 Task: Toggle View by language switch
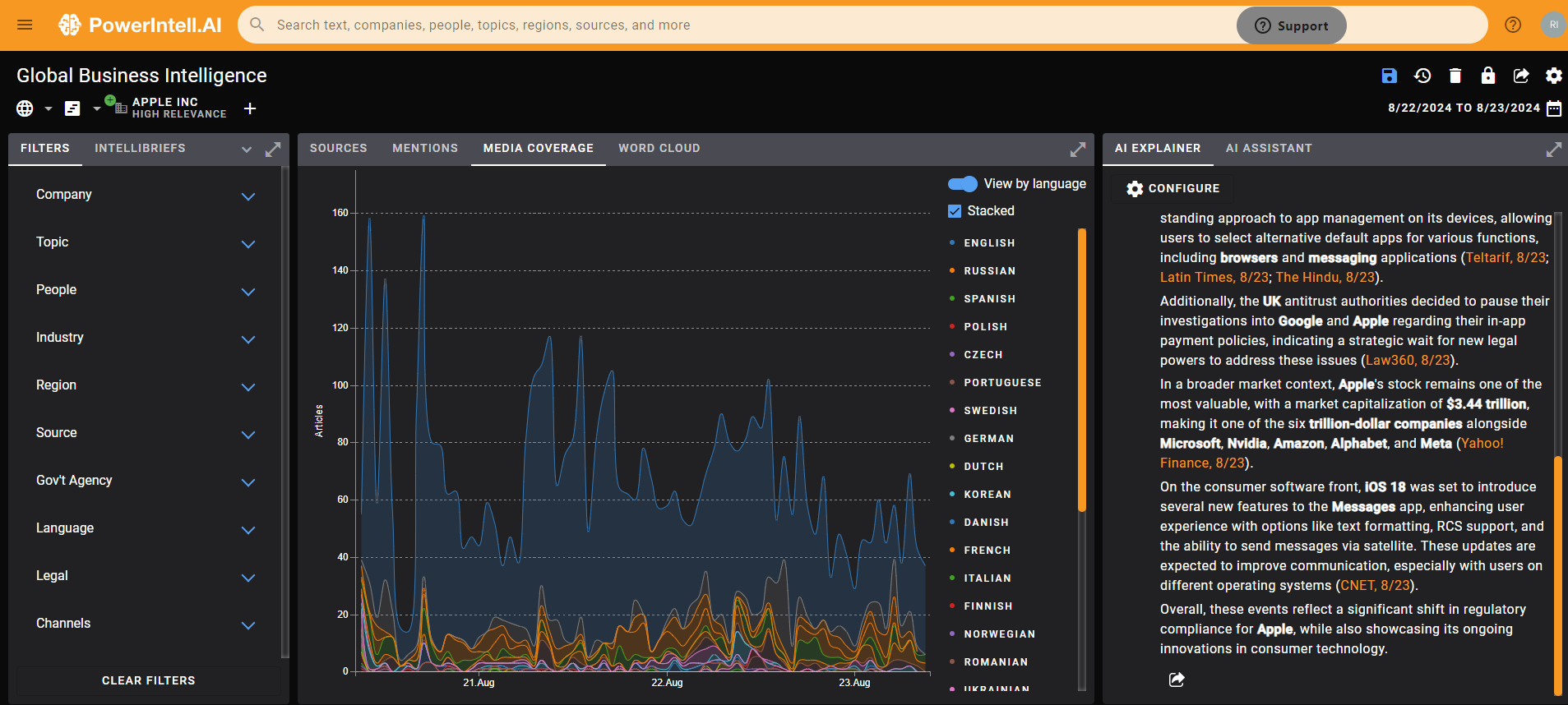[x=963, y=184]
